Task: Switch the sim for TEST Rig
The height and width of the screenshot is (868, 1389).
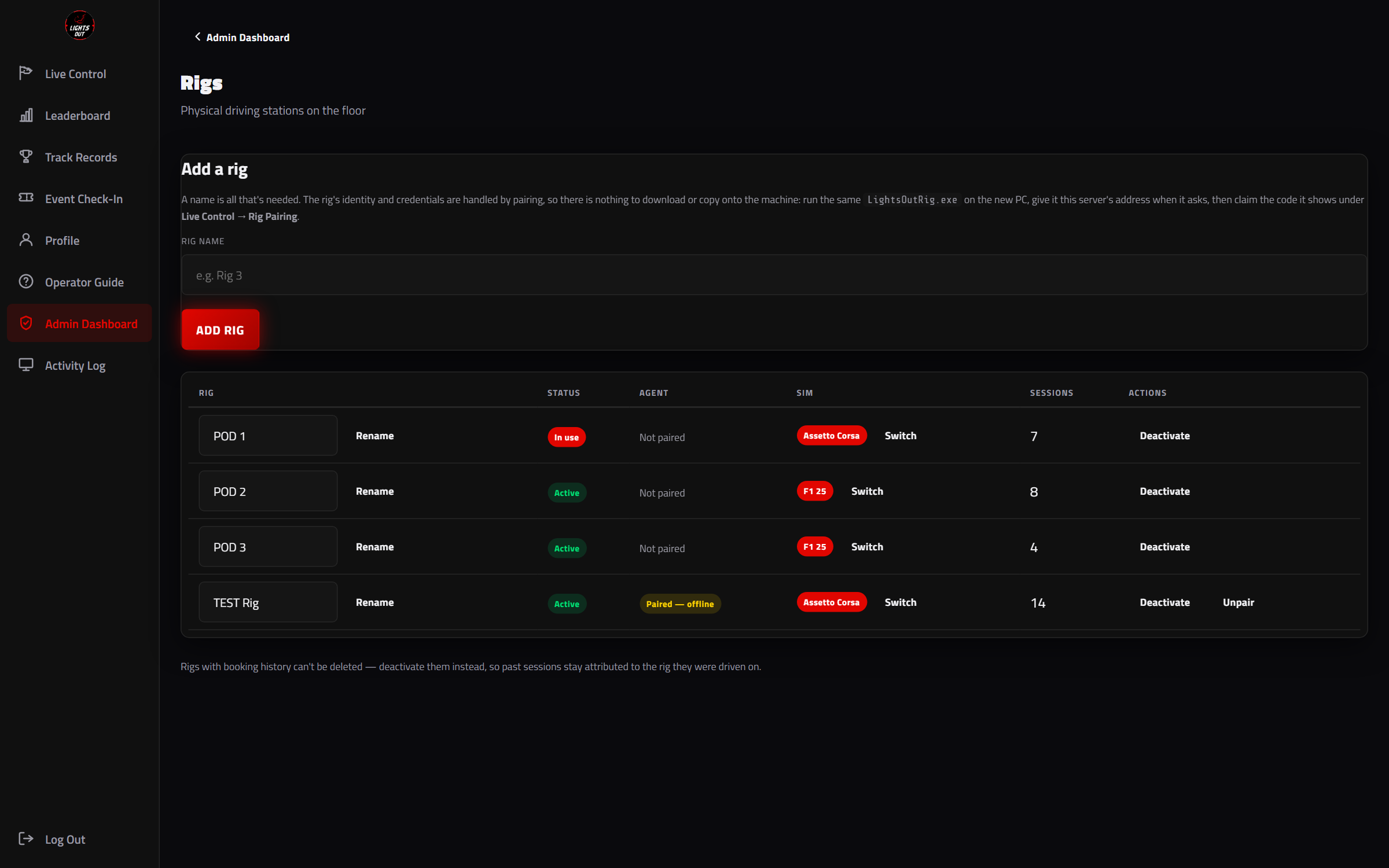Action: tap(900, 602)
